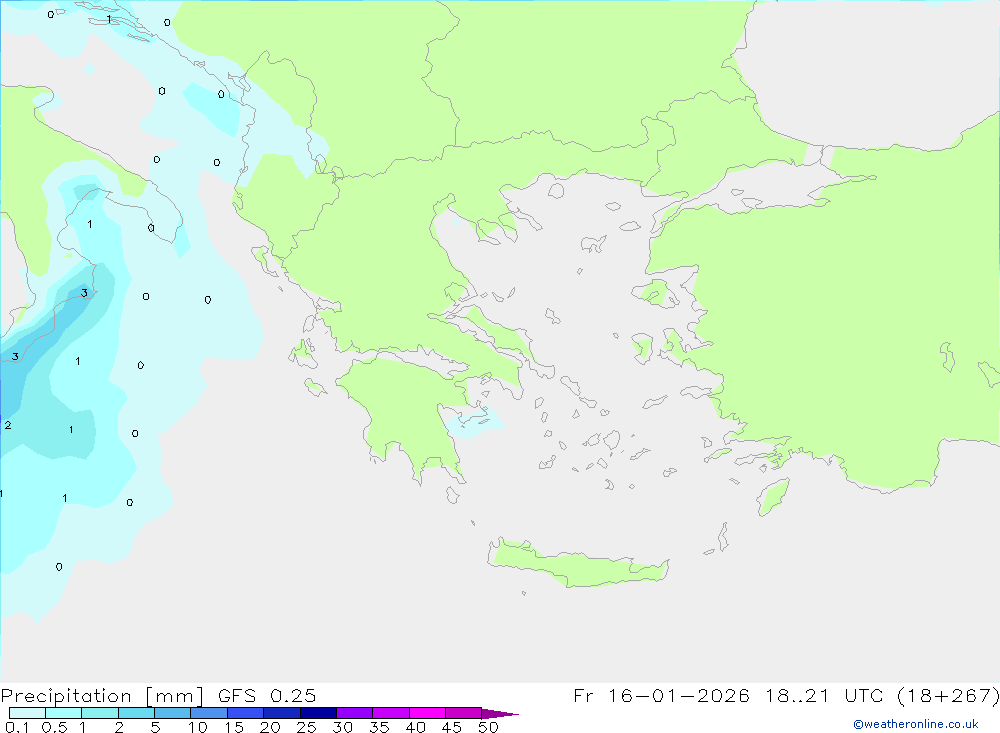The image size is (1000, 733).
Task: Select the 0.5–1 mm legend color swatch
Action: 64,713
